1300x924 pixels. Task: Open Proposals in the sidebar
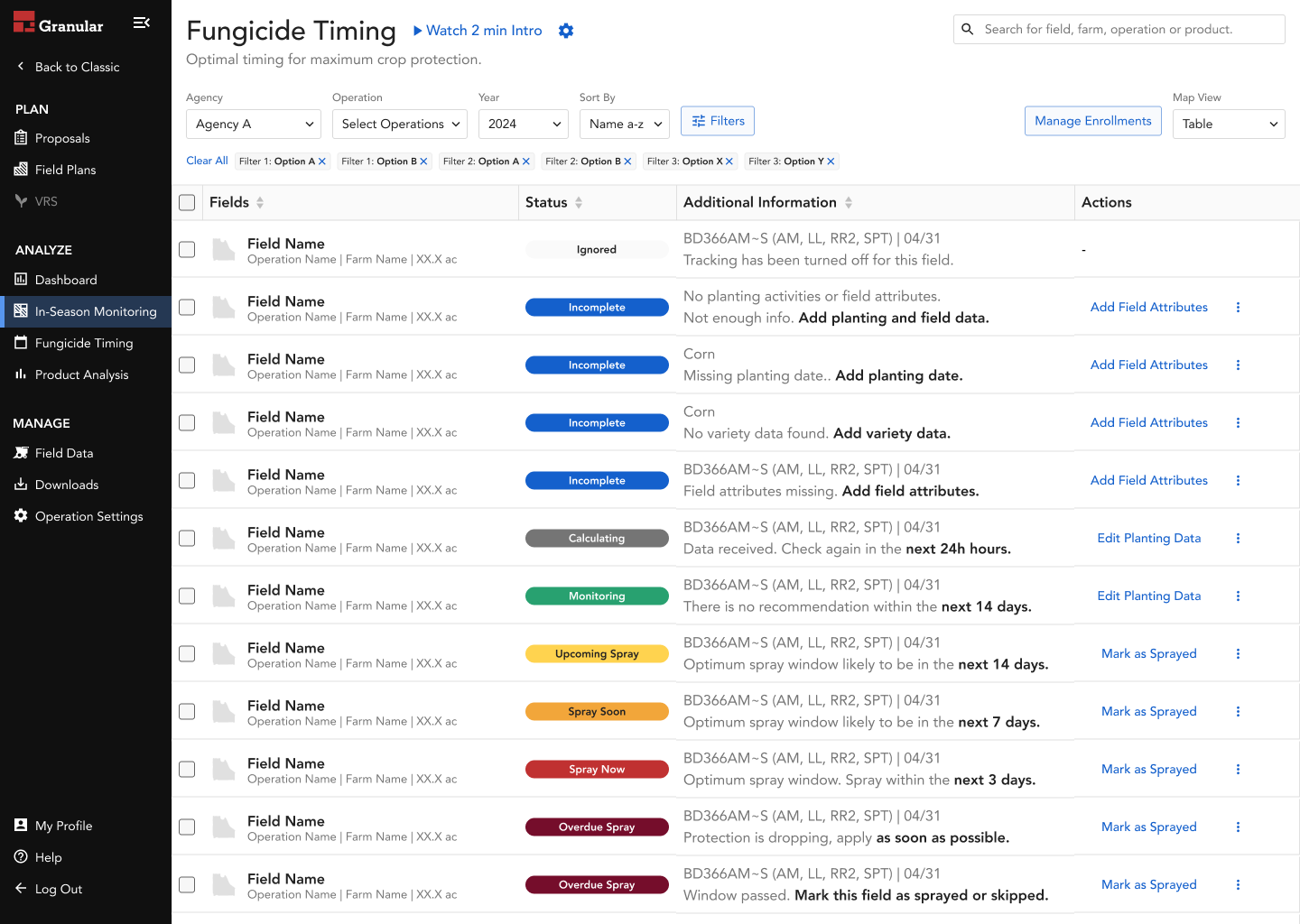pyautogui.click(x=86, y=138)
